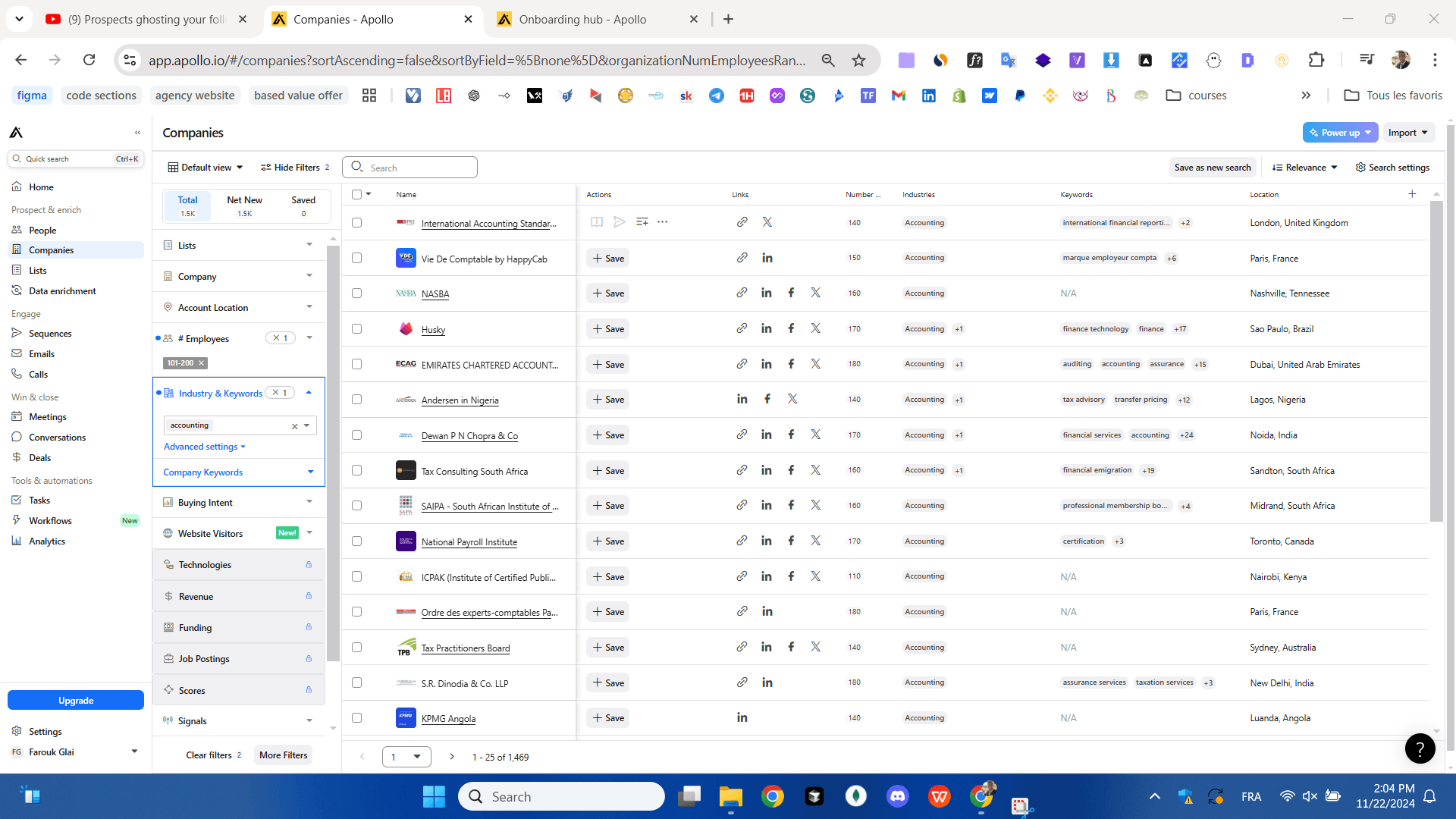Toggle select-all checkbox in table header
Screen dimensions: 1456x819
[356, 194]
